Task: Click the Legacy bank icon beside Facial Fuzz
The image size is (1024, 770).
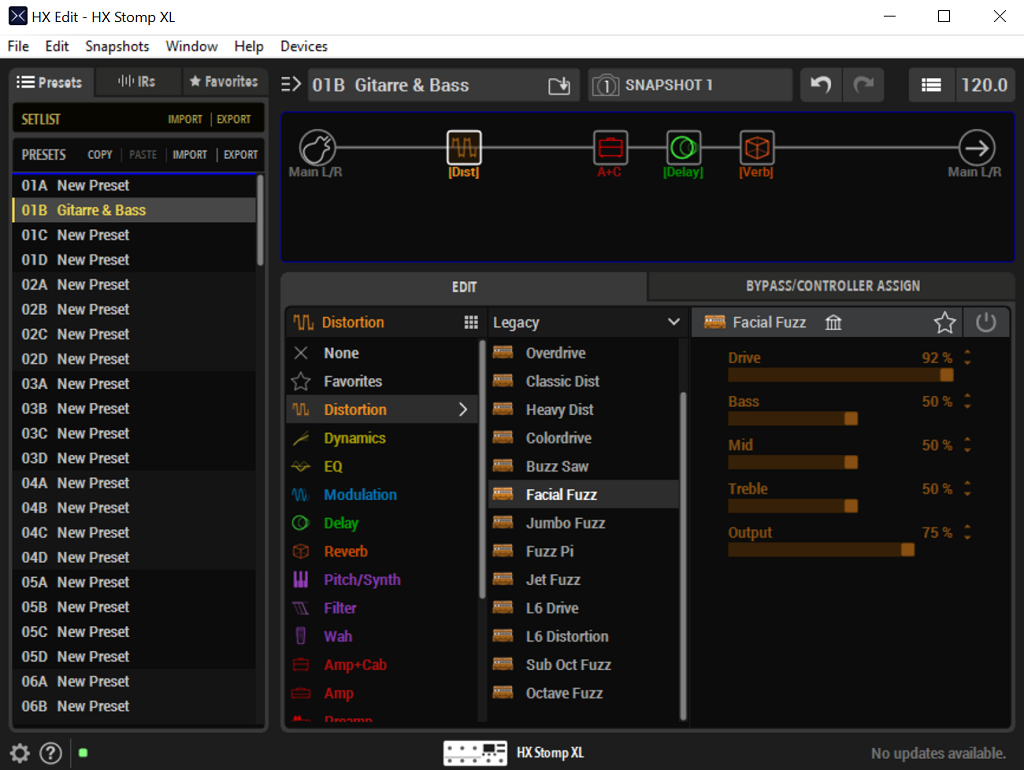Action: (x=833, y=322)
